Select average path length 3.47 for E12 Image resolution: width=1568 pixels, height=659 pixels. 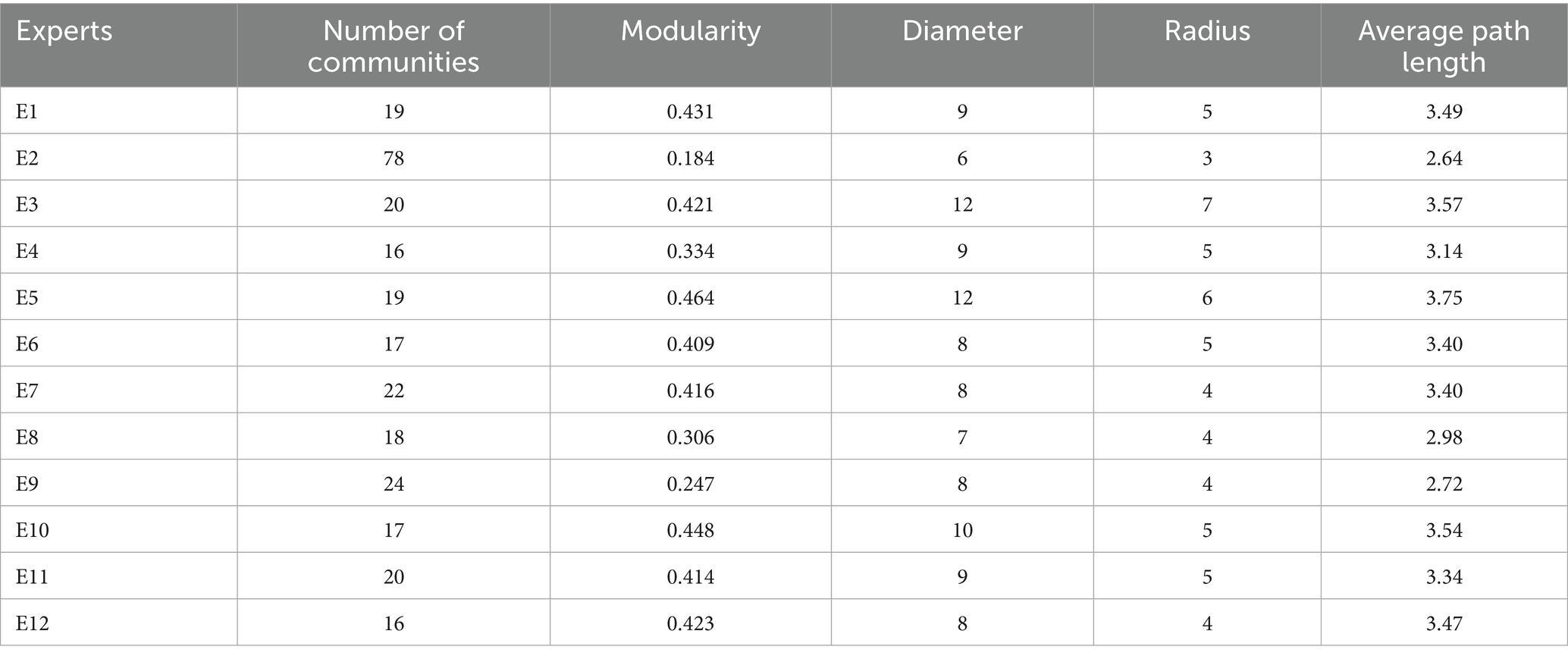pos(1444,623)
